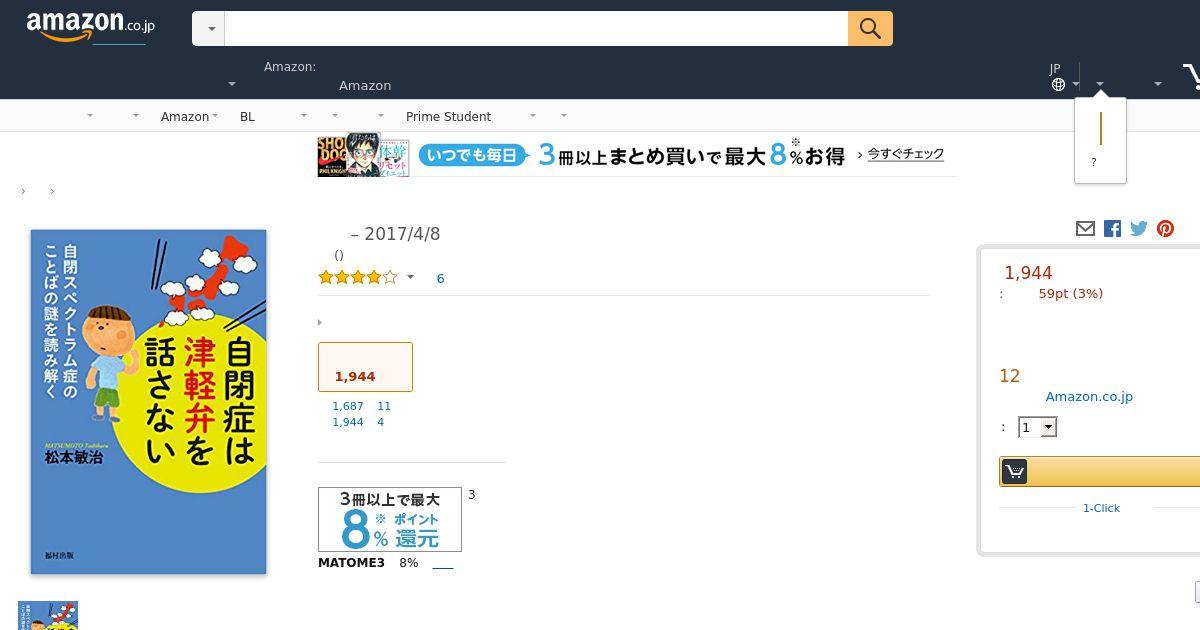Open the Shoe Dog book banner thumbnail
Image resolution: width=1200 pixels, height=630 pixels.
(331, 156)
